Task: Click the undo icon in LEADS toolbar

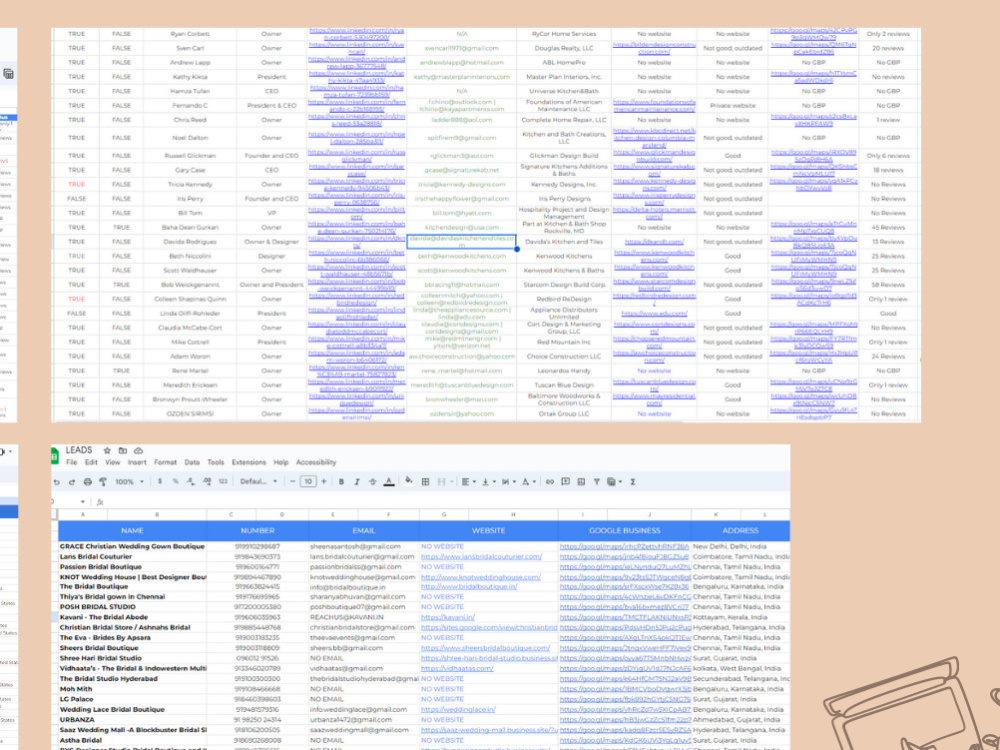Action: click(57, 482)
